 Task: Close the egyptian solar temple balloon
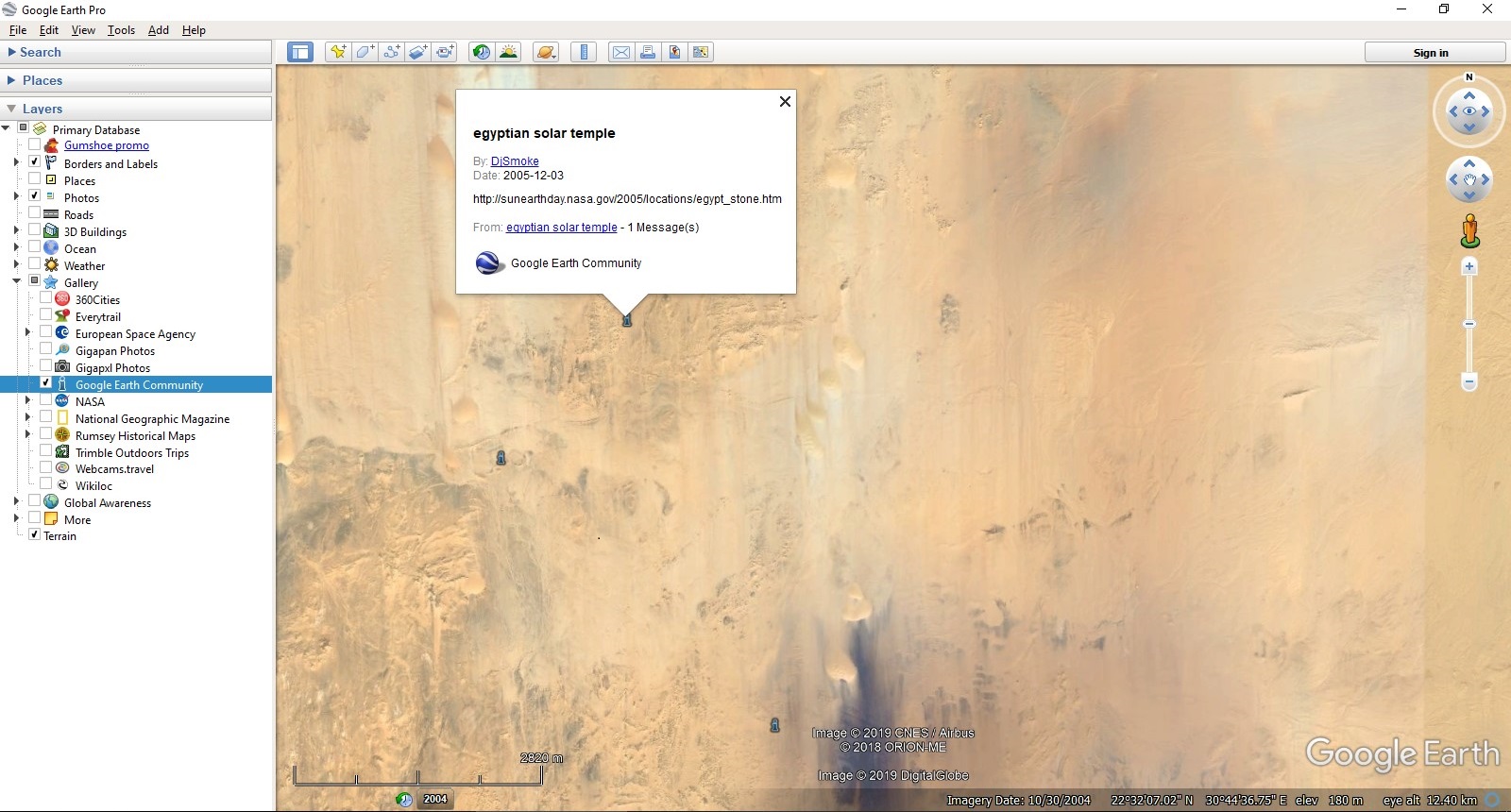[x=785, y=102]
